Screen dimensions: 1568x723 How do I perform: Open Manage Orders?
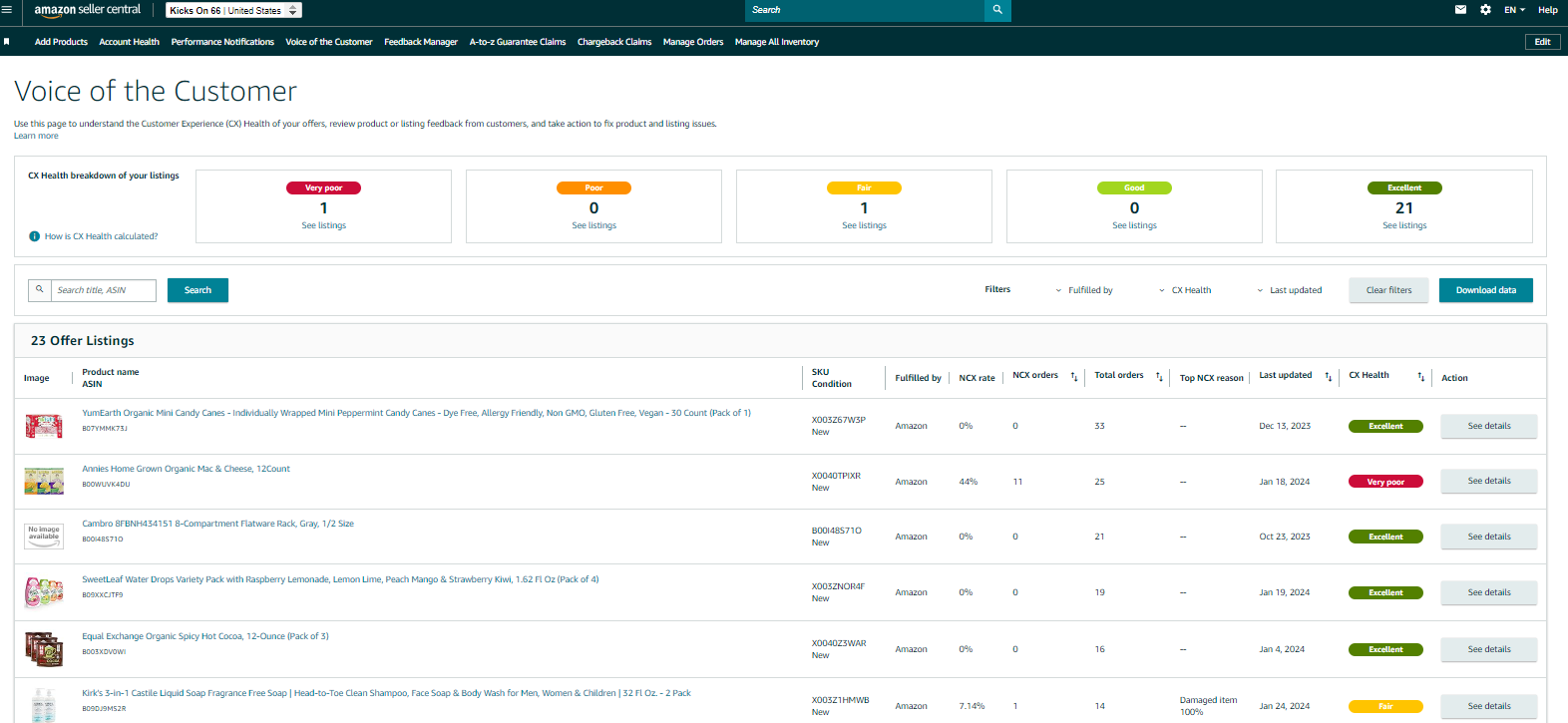click(x=693, y=42)
